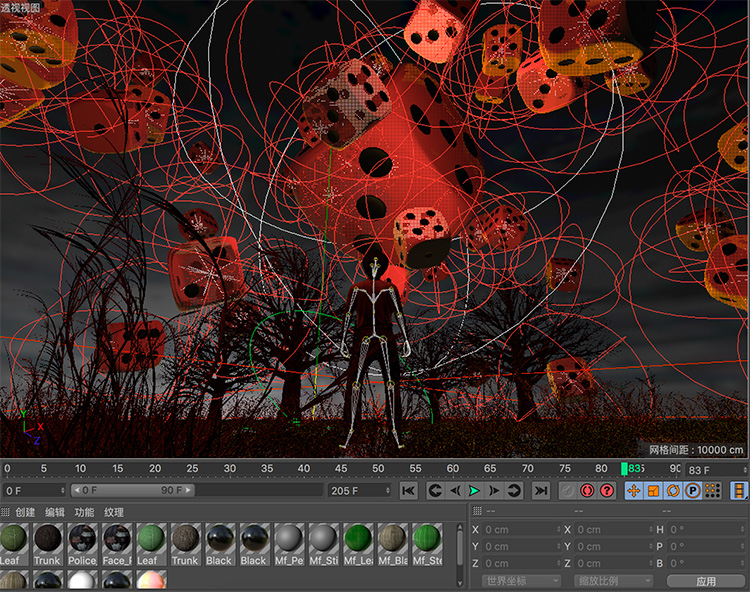Toggle parameter (P) keyframe recording

pyautogui.click(x=693, y=491)
